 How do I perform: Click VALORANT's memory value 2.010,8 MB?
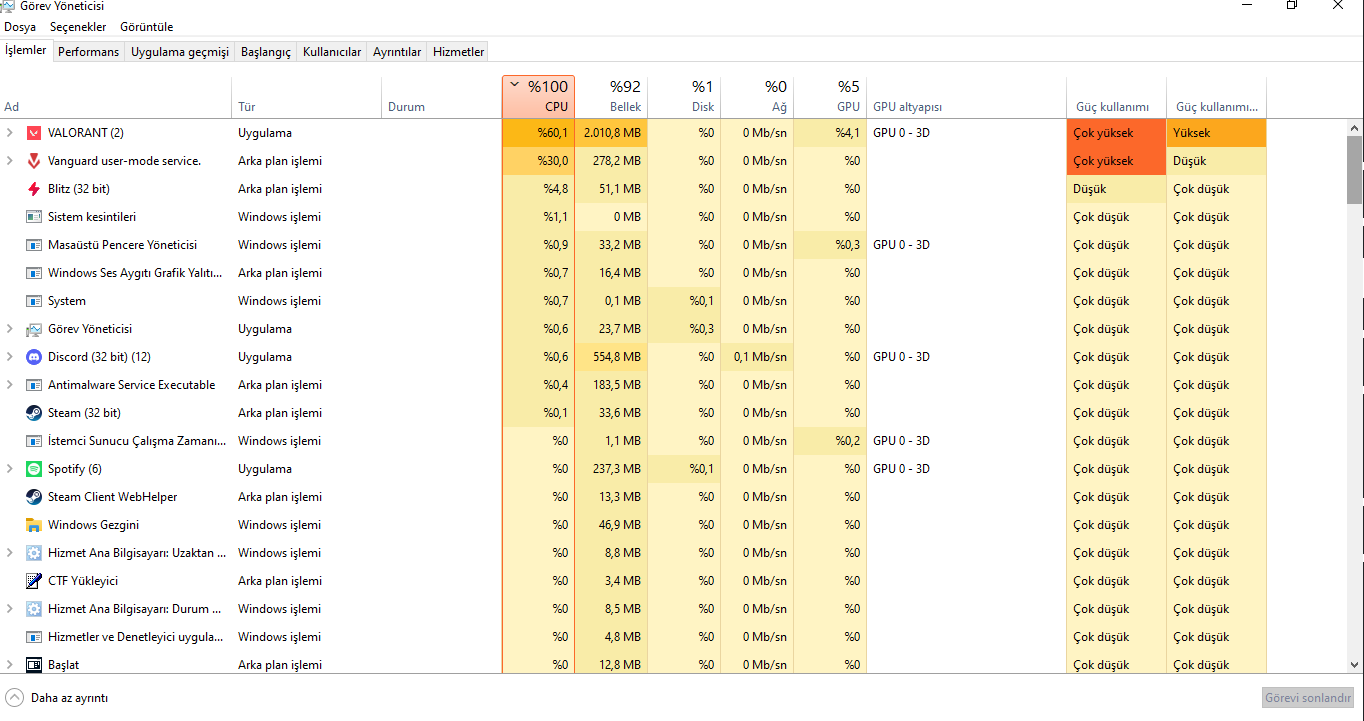pyautogui.click(x=611, y=133)
